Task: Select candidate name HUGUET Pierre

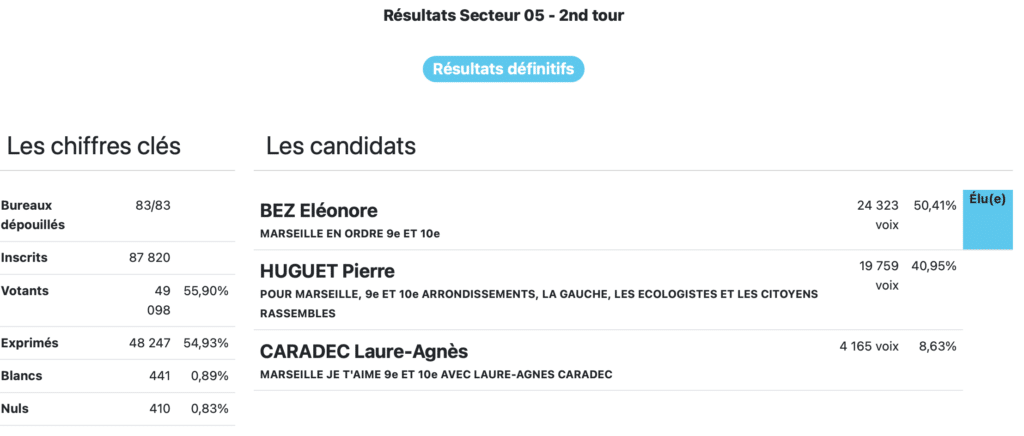Action: 327,271
